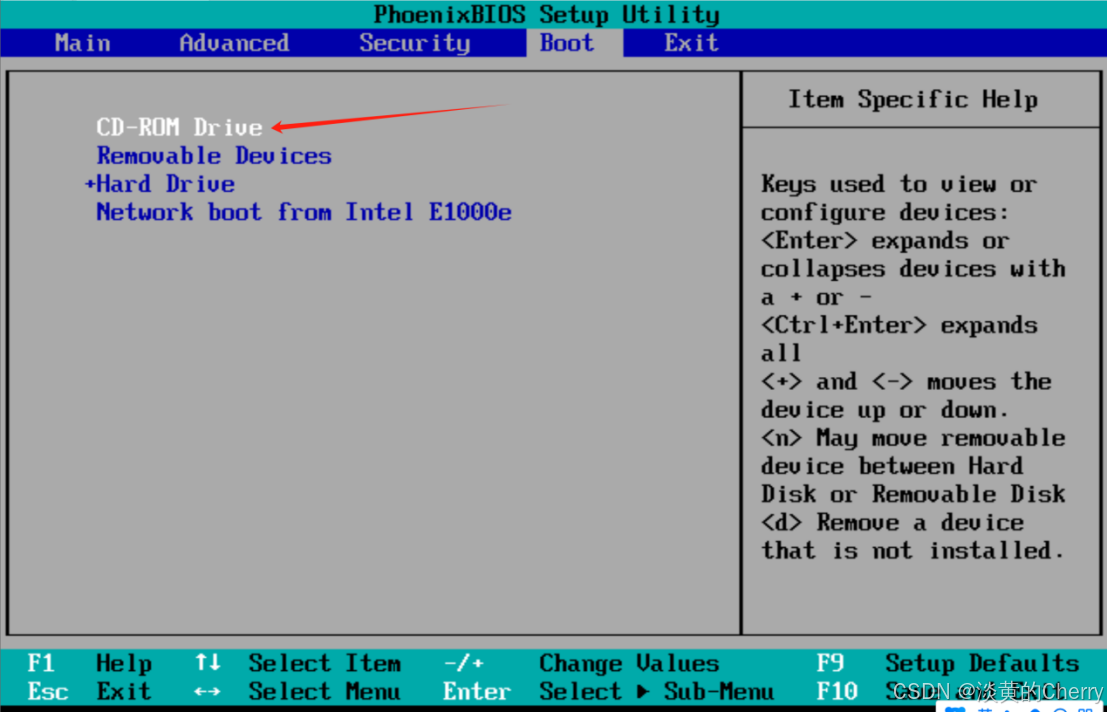This screenshot has height=712, width=1108.
Task: Click the PhoenixBIOS Setup Utility title
Action: [x=546, y=15]
